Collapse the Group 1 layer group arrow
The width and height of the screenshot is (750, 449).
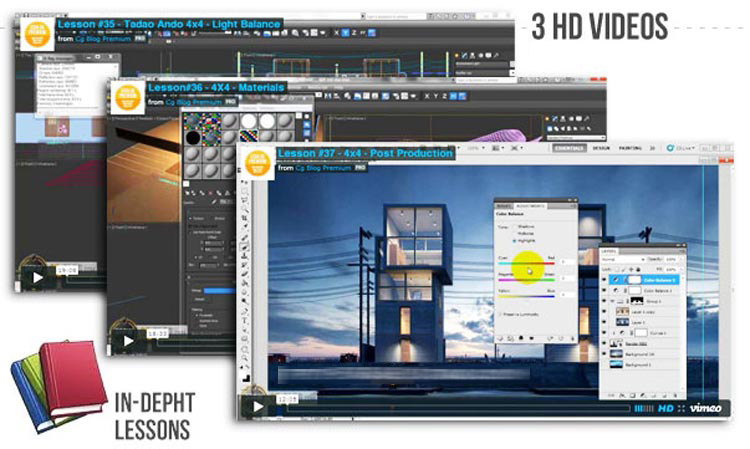pos(613,301)
